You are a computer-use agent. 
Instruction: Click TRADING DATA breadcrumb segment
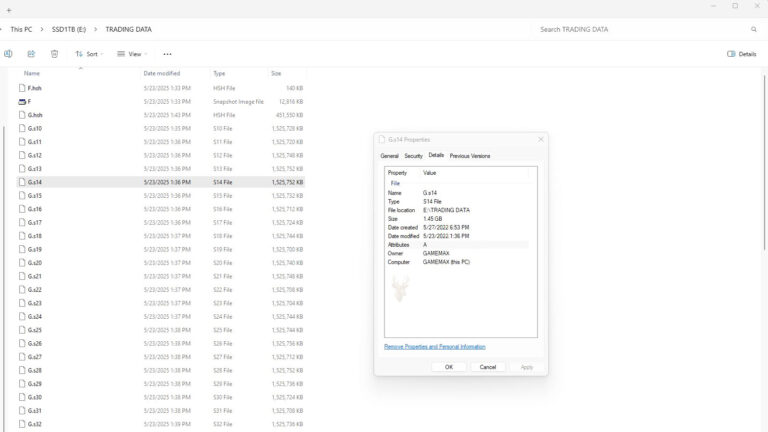pos(128,29)
